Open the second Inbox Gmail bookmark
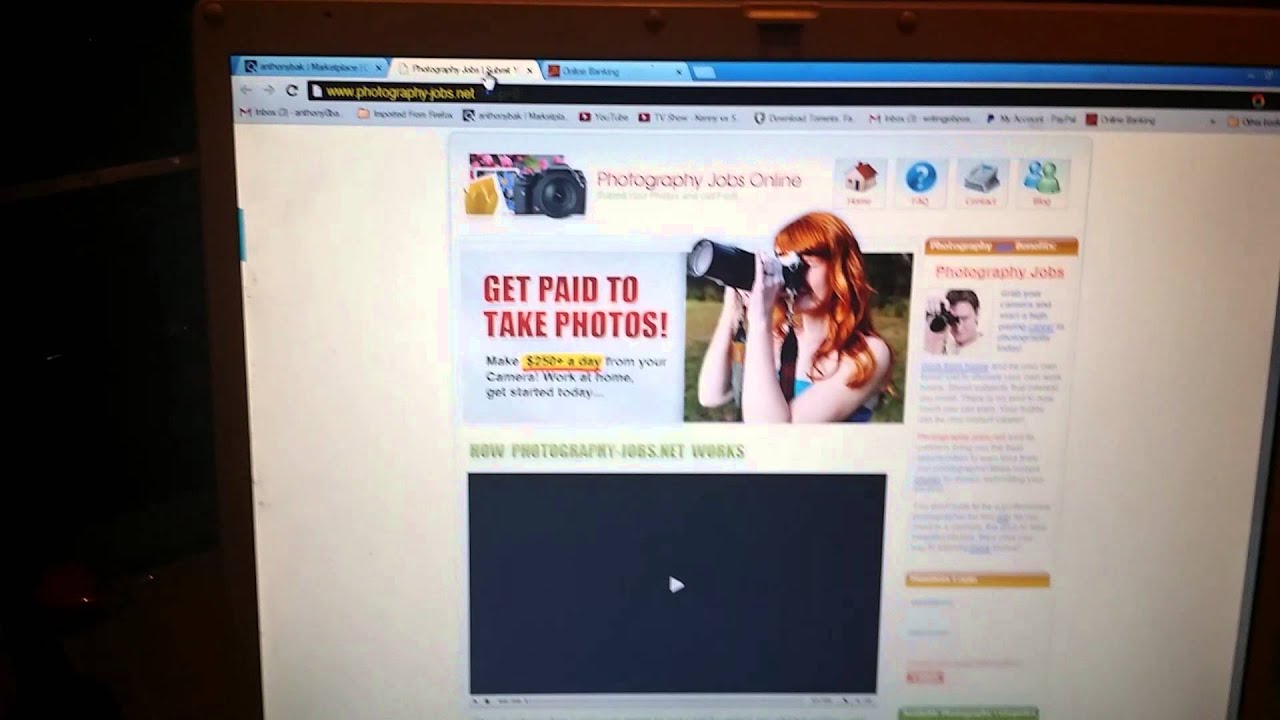 (x=920, y=119)
